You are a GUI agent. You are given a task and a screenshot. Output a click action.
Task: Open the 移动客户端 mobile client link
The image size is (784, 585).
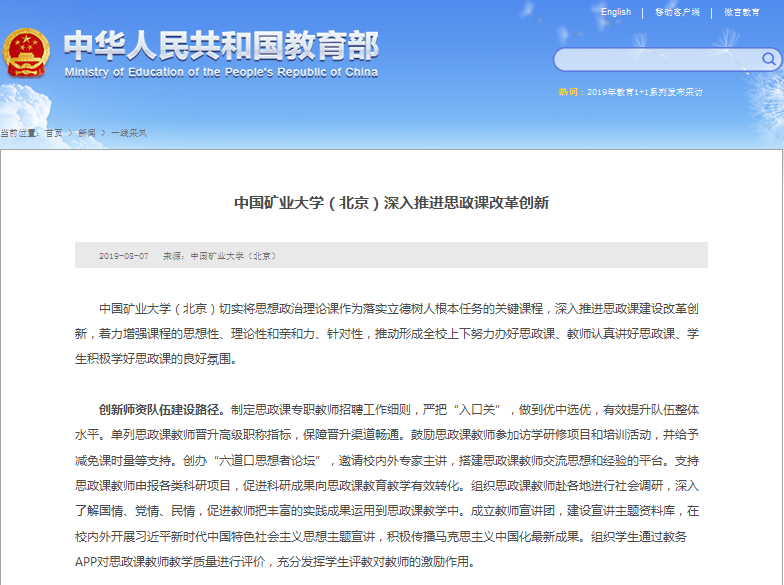(x=677, y=12)
